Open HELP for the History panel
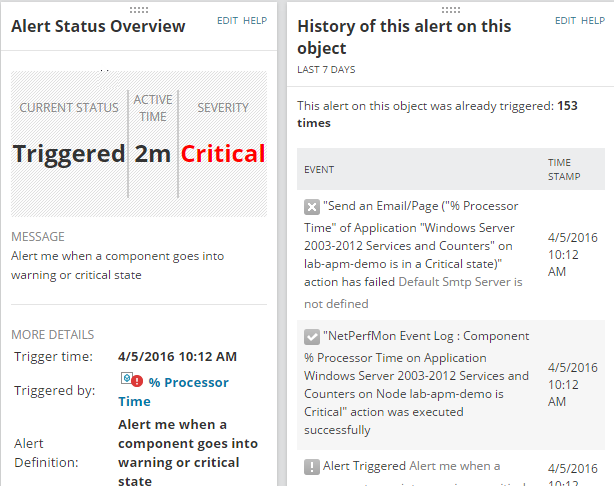The width and height of the screenshot is (614, 486). pyautogui.click(x=594, y=20)
